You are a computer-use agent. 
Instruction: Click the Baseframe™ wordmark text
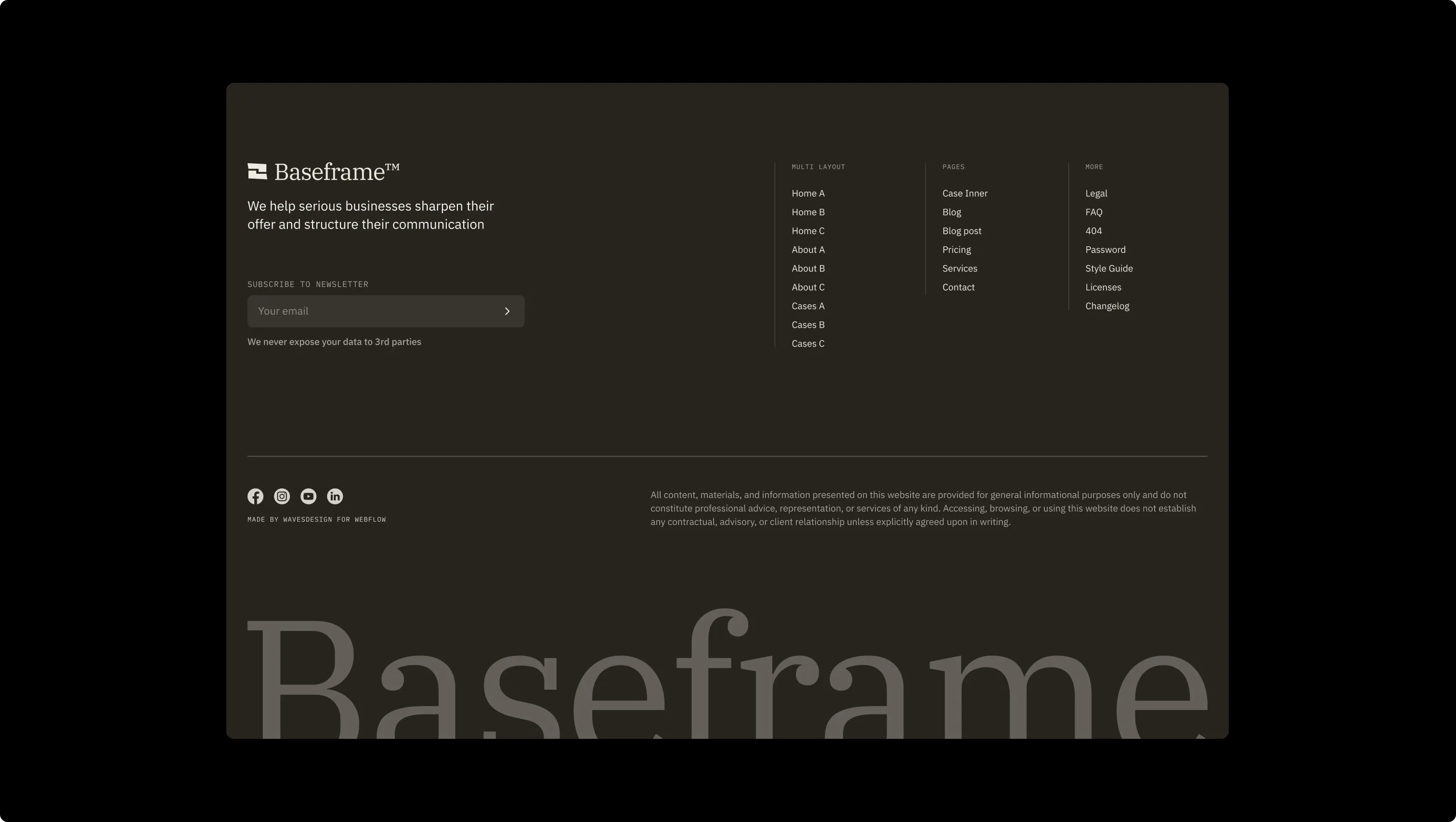click(x=337, y=172)
